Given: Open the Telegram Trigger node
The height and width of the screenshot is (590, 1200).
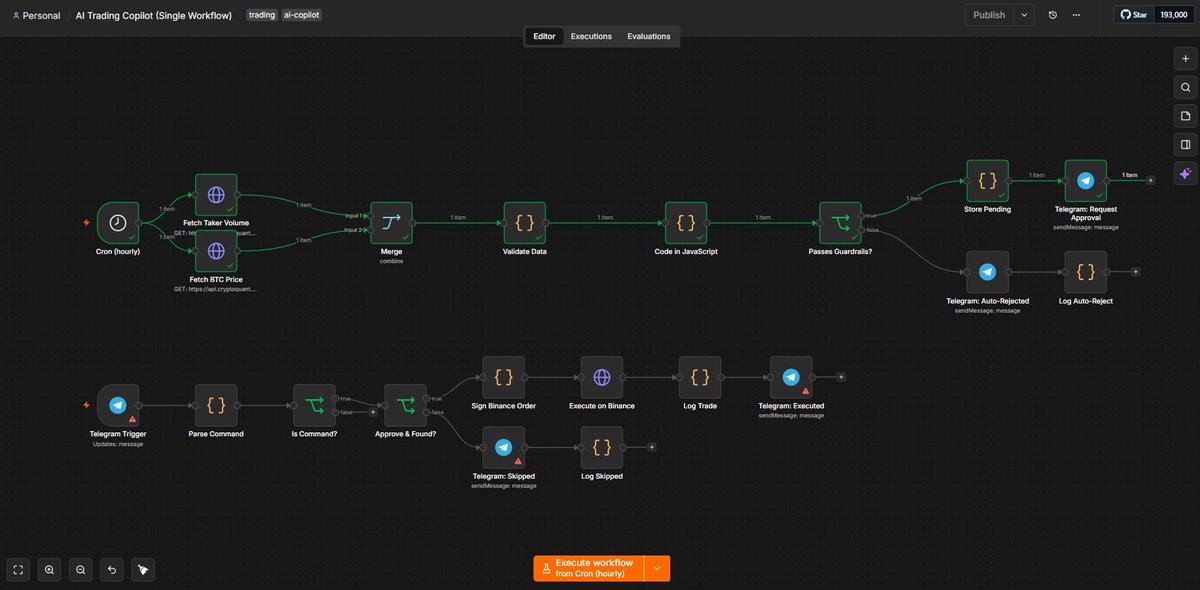Looking at the screenshot, I should tap(118, 405).
